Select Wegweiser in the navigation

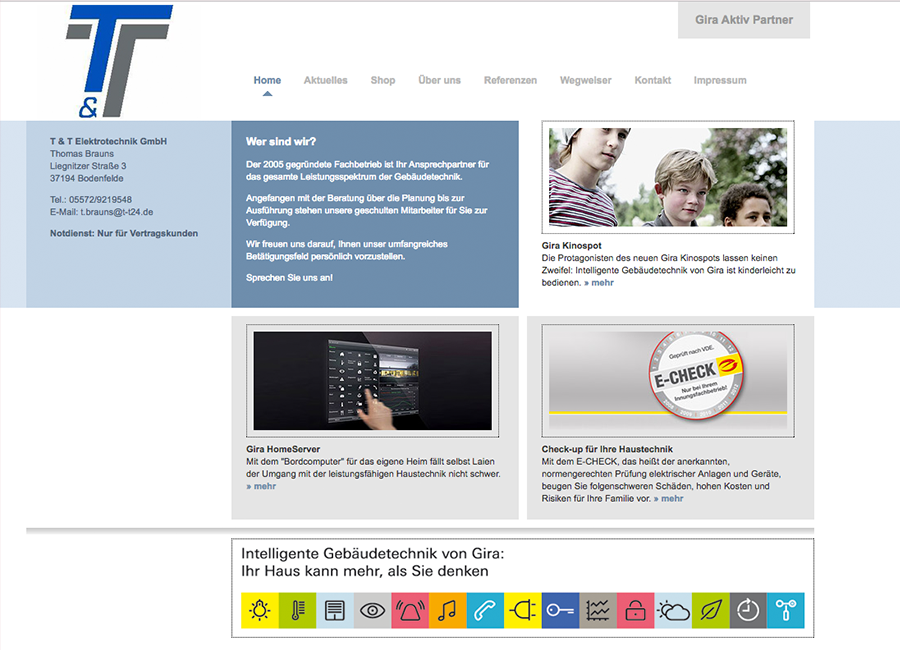pos(585,80)
